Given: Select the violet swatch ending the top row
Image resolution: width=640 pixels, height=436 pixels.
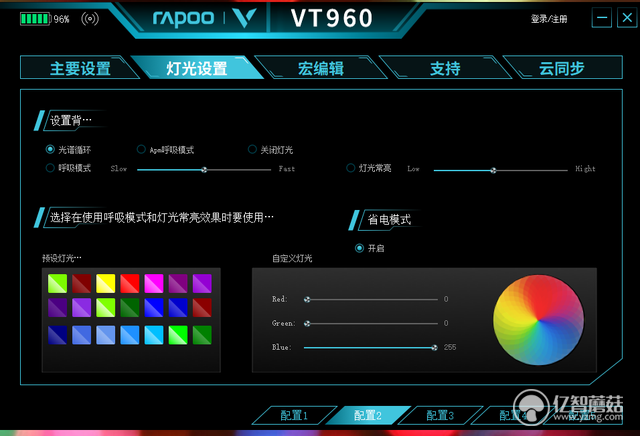Looking at the screenshot, I should click(x=202, y=283).
